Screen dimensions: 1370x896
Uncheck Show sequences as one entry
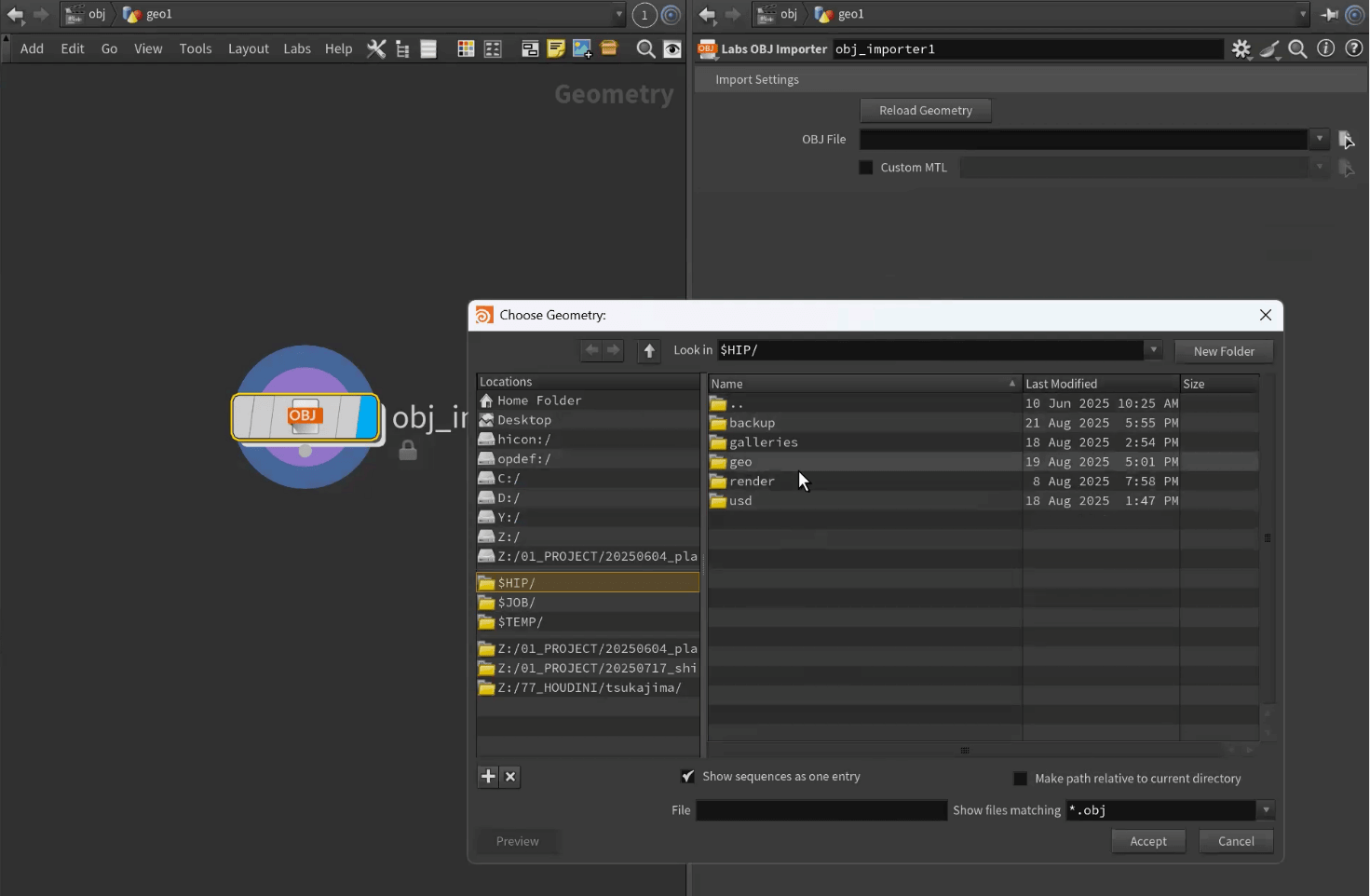[x=687, y=776]
